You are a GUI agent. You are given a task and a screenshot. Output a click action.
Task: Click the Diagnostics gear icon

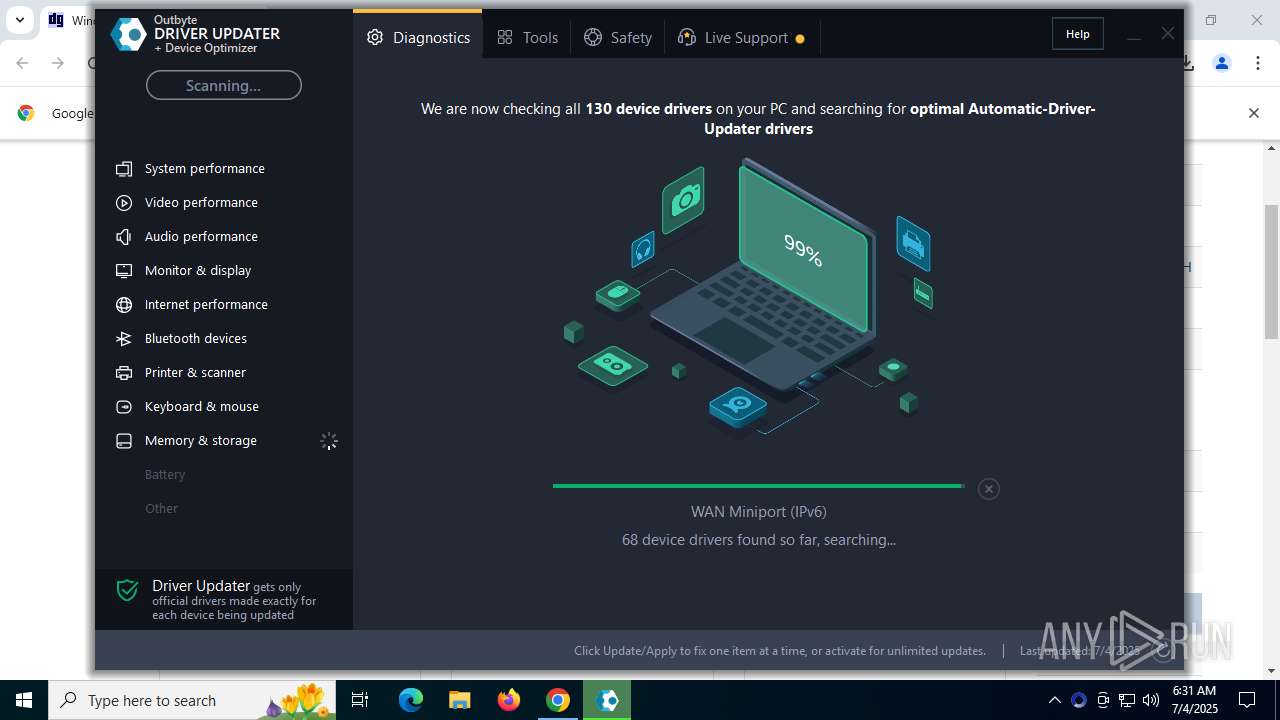click(x=375, y=37)
